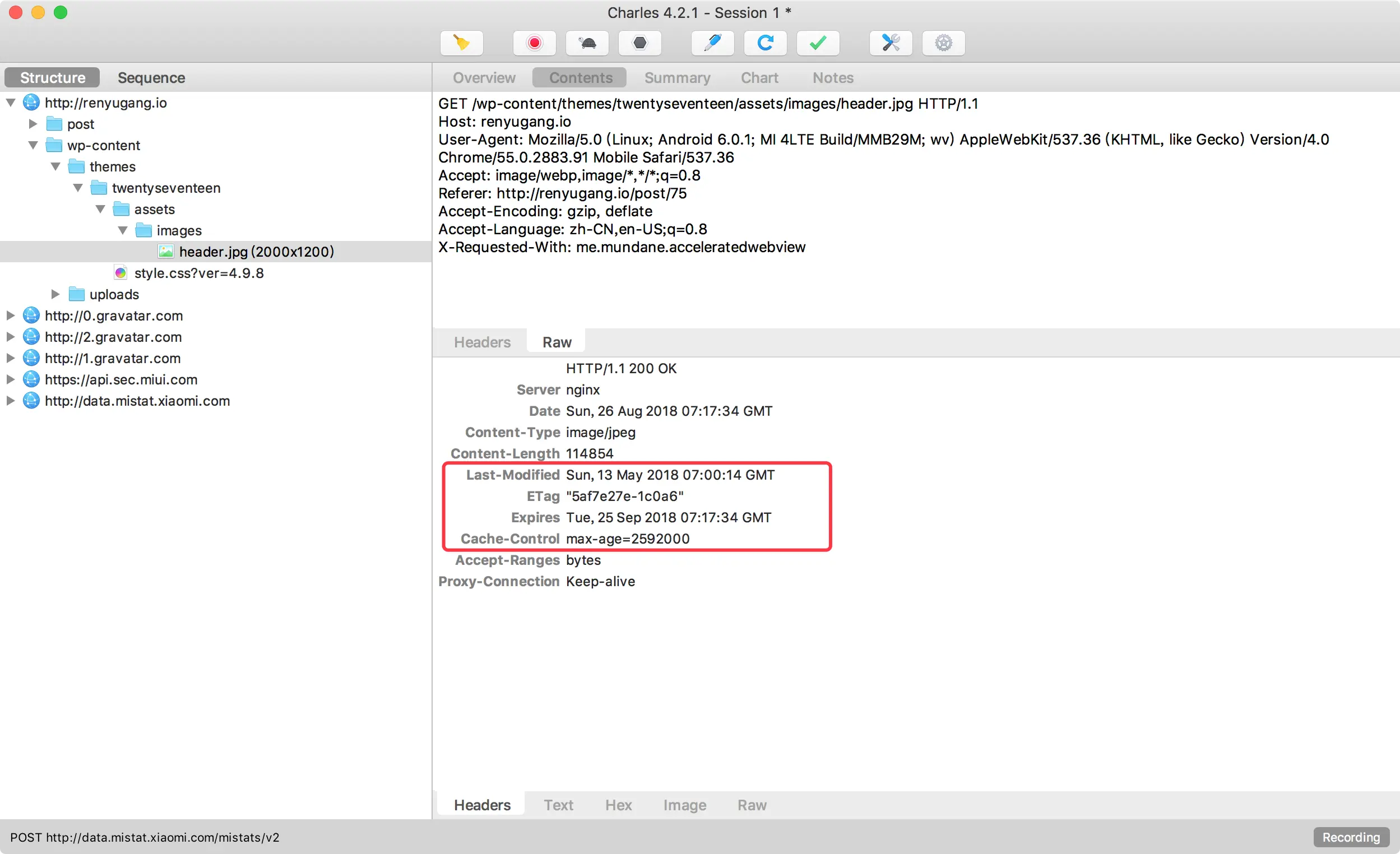Toggle breakpoints with the hexagon icon
The image size is (1400, 854).
[640, 43]
